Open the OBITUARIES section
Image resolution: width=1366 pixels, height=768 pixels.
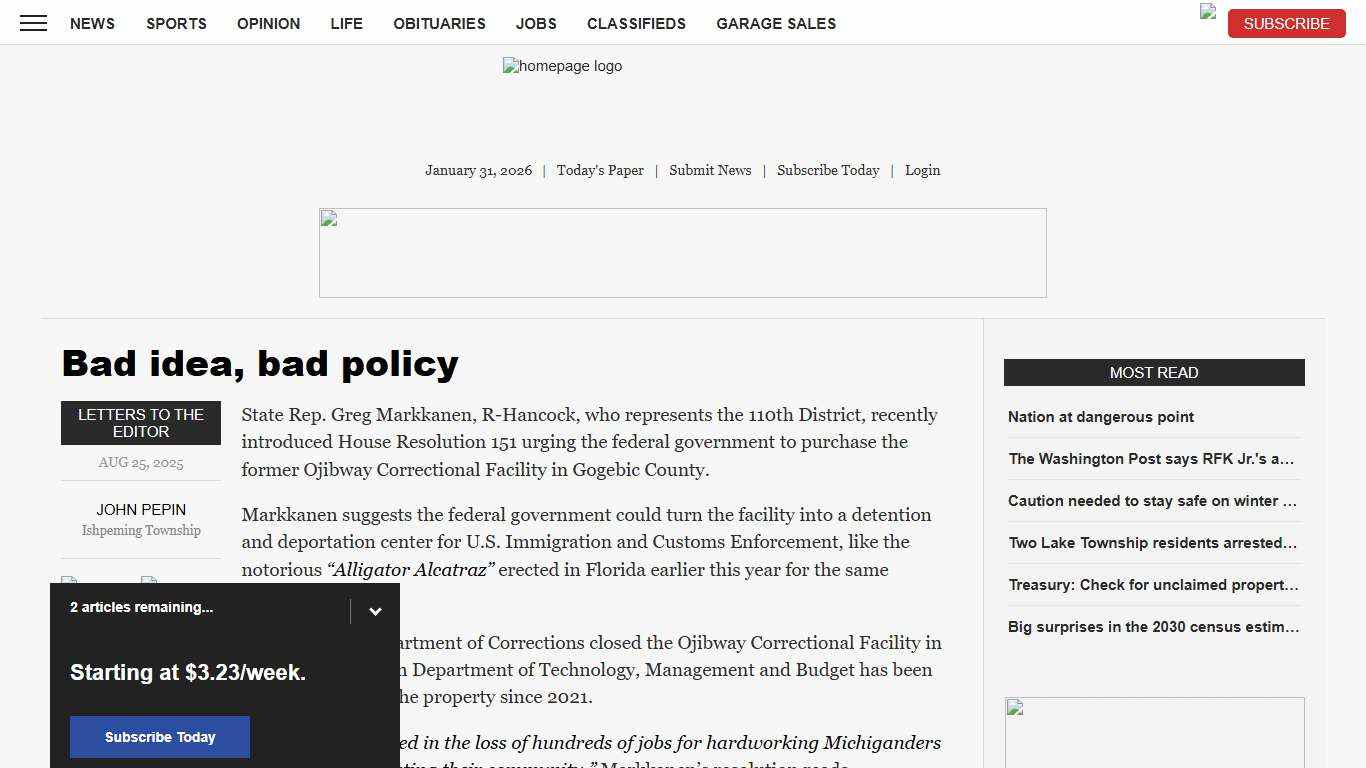coord(439,23)
